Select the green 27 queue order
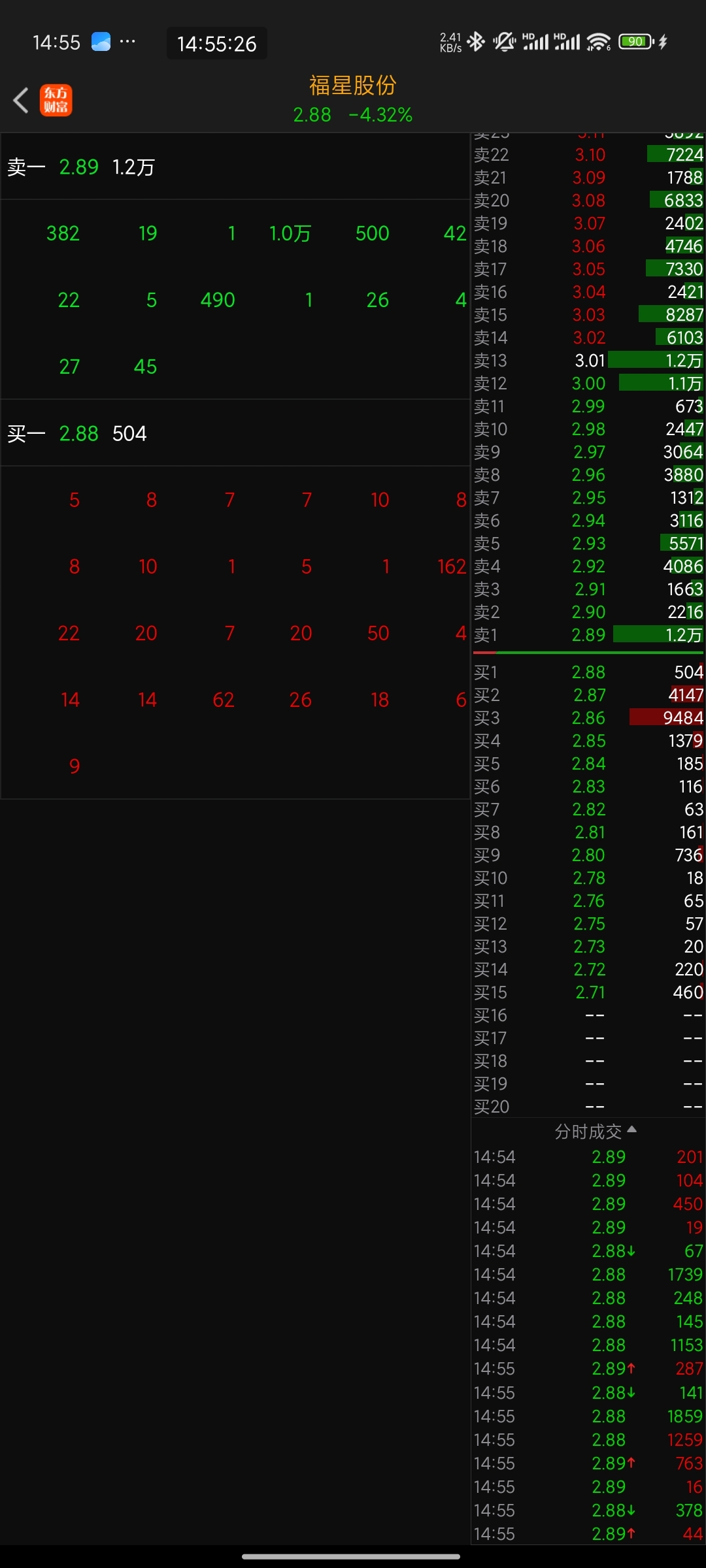The image size is (706, 1568). tap(69, 367)
